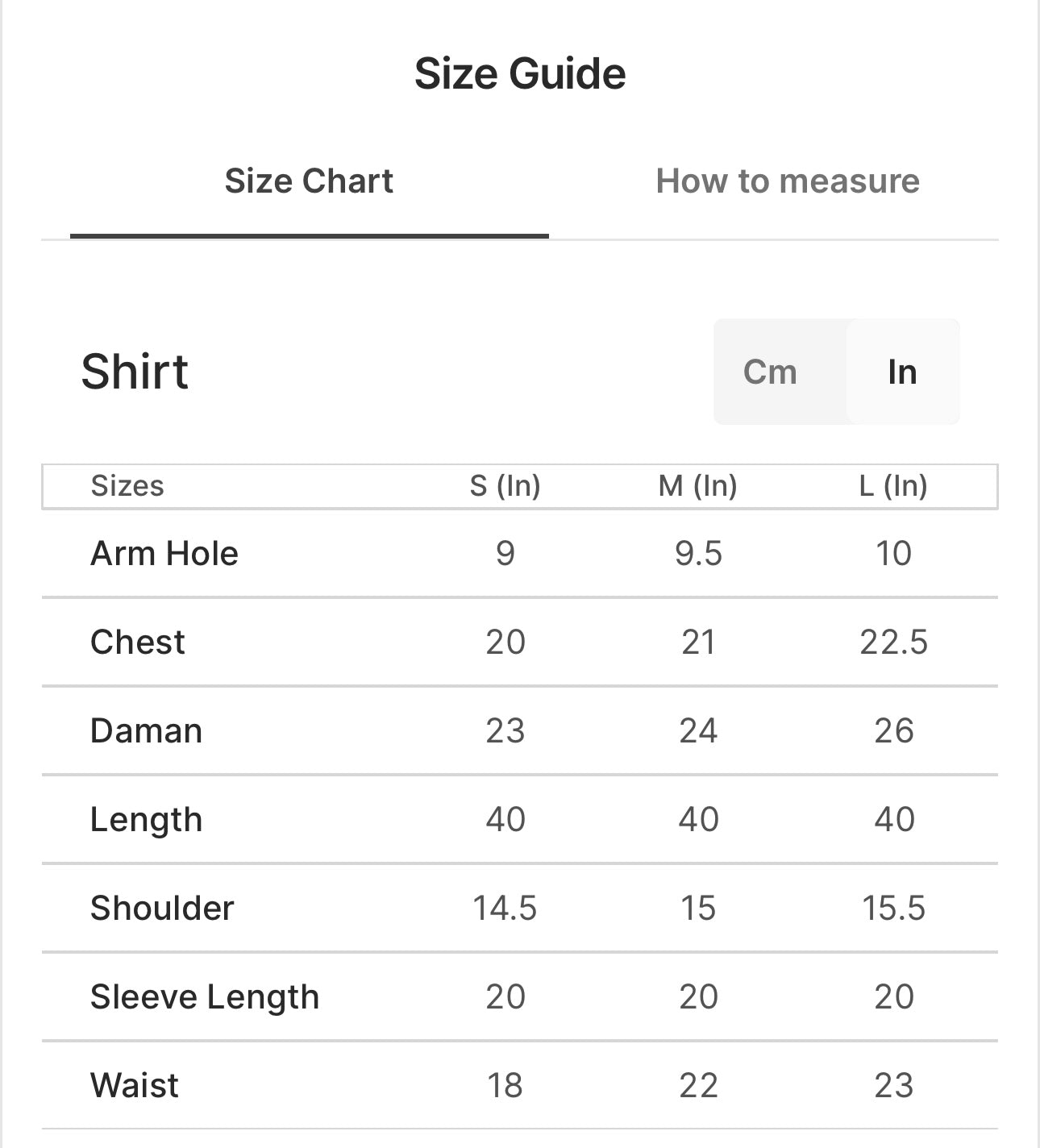Click the Chest row label
This screenshot has height=1148, width=1040.
138,643
